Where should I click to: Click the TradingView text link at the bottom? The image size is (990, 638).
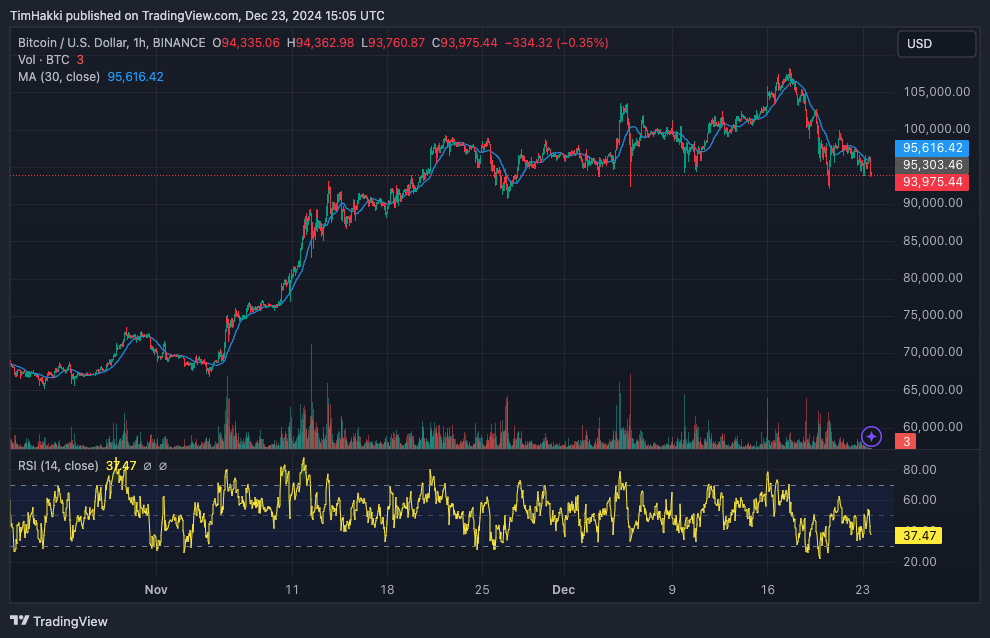click(68, 621)
